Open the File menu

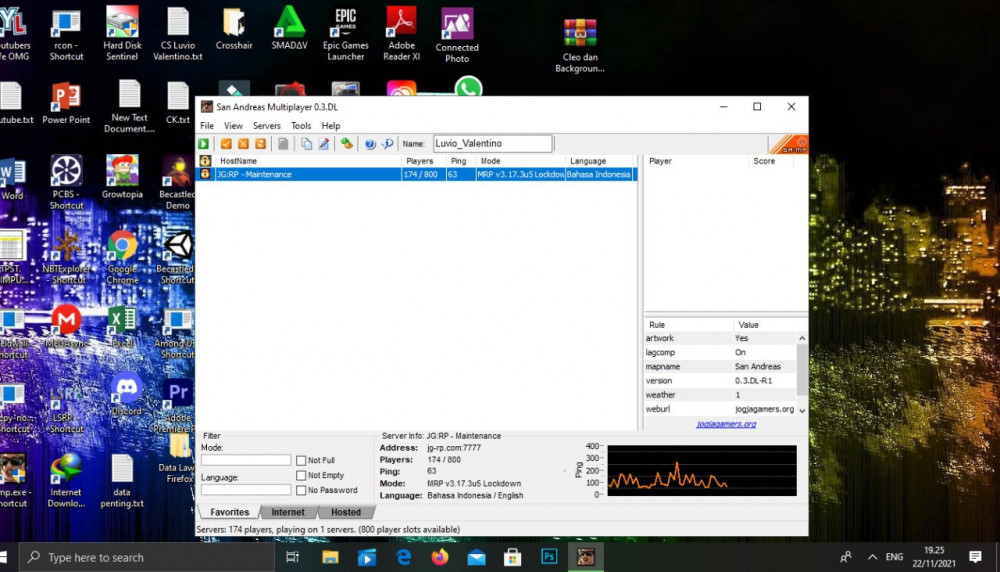point(207,126)
